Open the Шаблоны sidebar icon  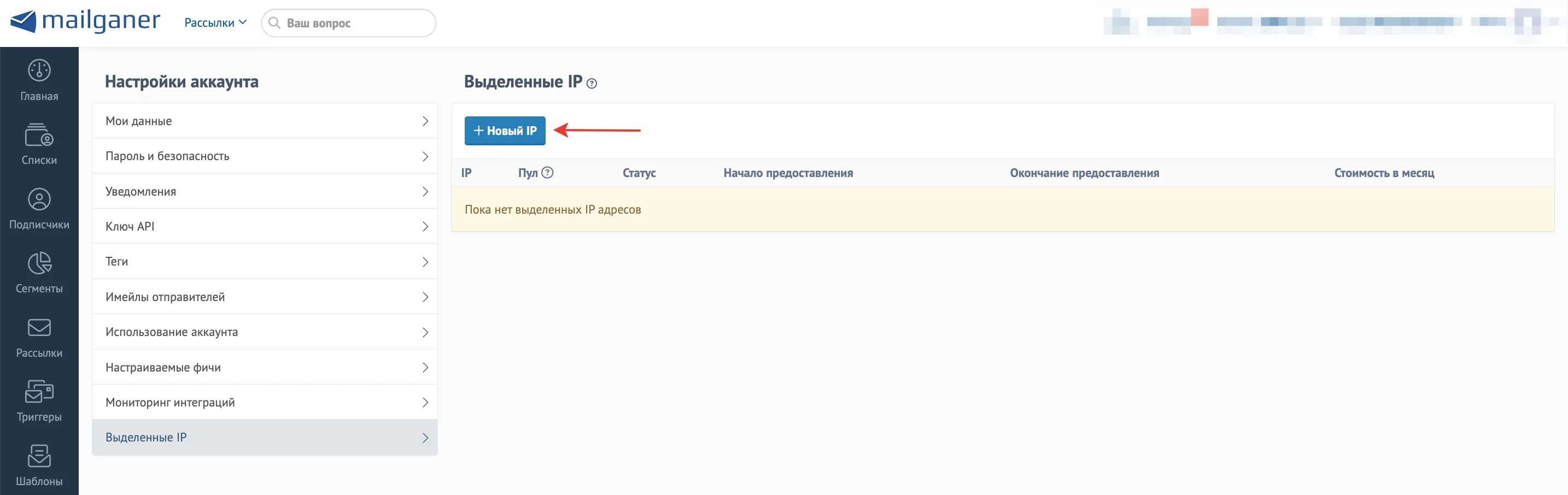(x=39, y=456)
